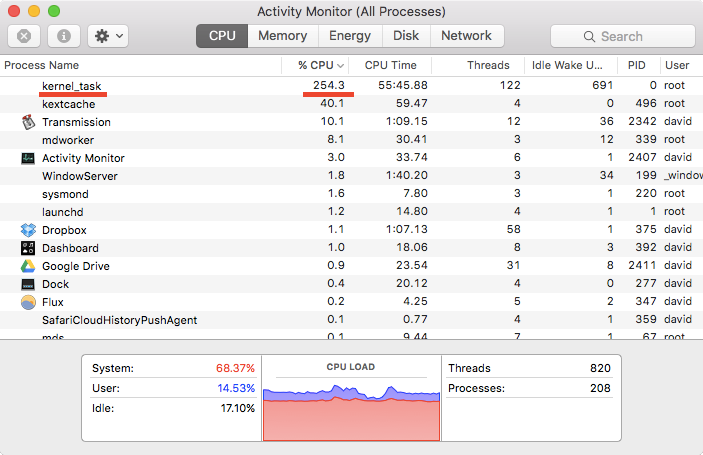The image size is (703, 455).
Task: Click the Transmission process name
Action: click(x=76, y=122)
